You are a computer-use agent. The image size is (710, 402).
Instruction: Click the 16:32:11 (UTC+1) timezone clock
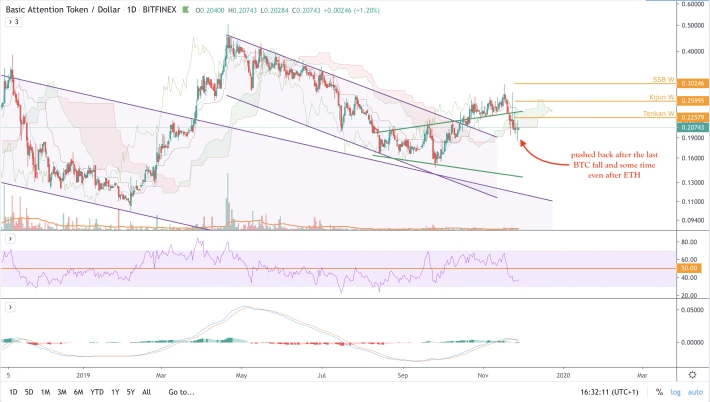coord(609,392)
